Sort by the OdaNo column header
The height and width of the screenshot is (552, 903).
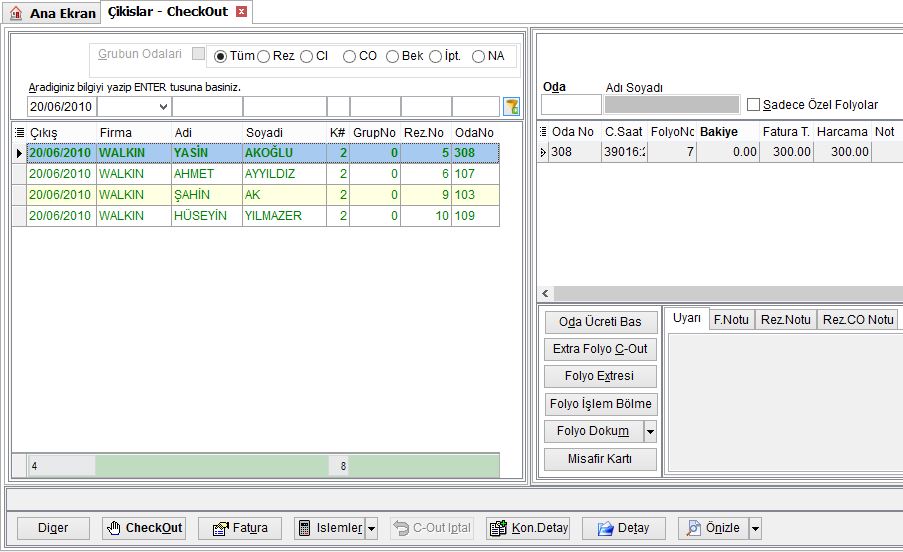pyautogui.click(x=475, y=132)
